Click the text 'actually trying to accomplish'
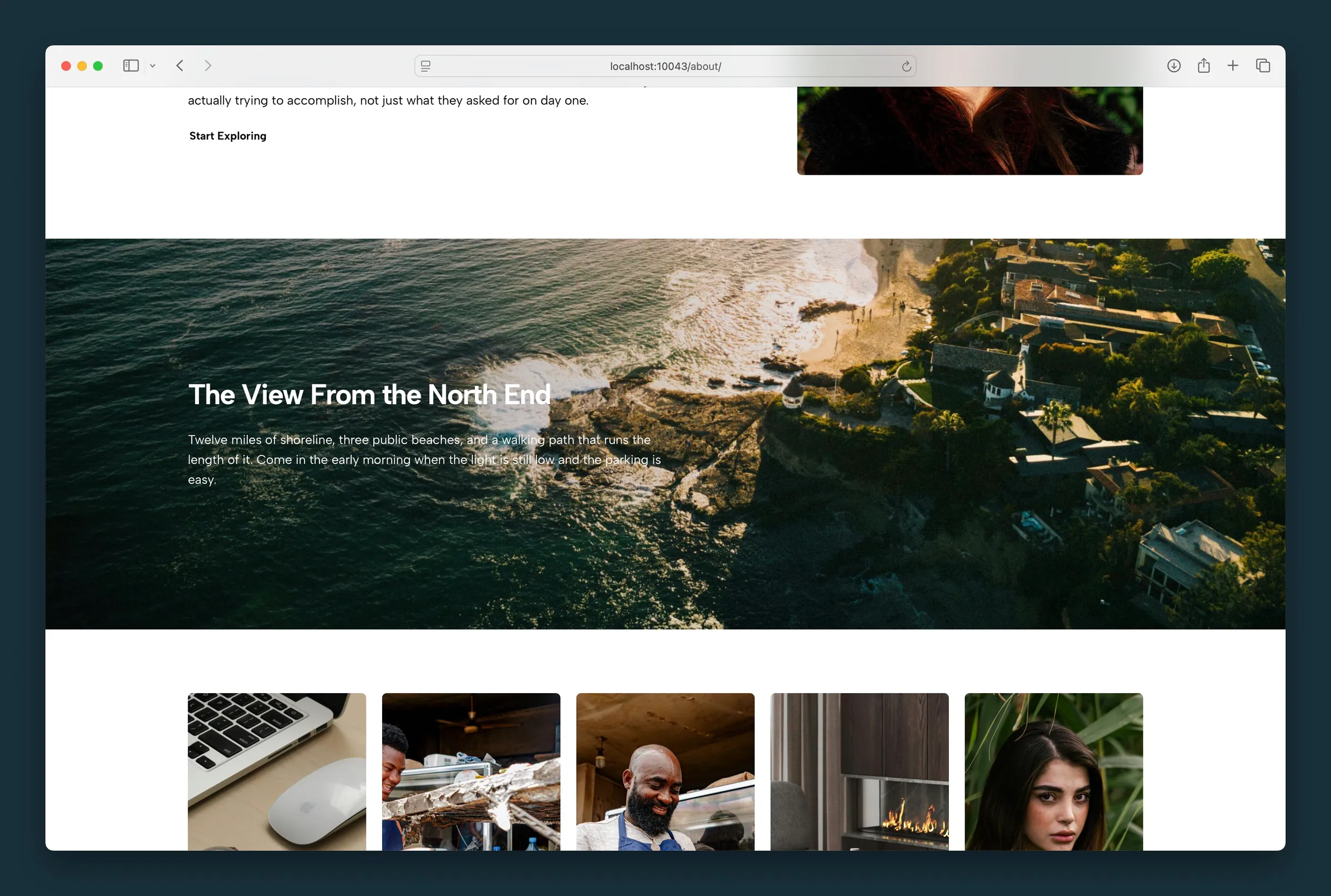The image size is (1331, 896). click(x=271, y=100)
